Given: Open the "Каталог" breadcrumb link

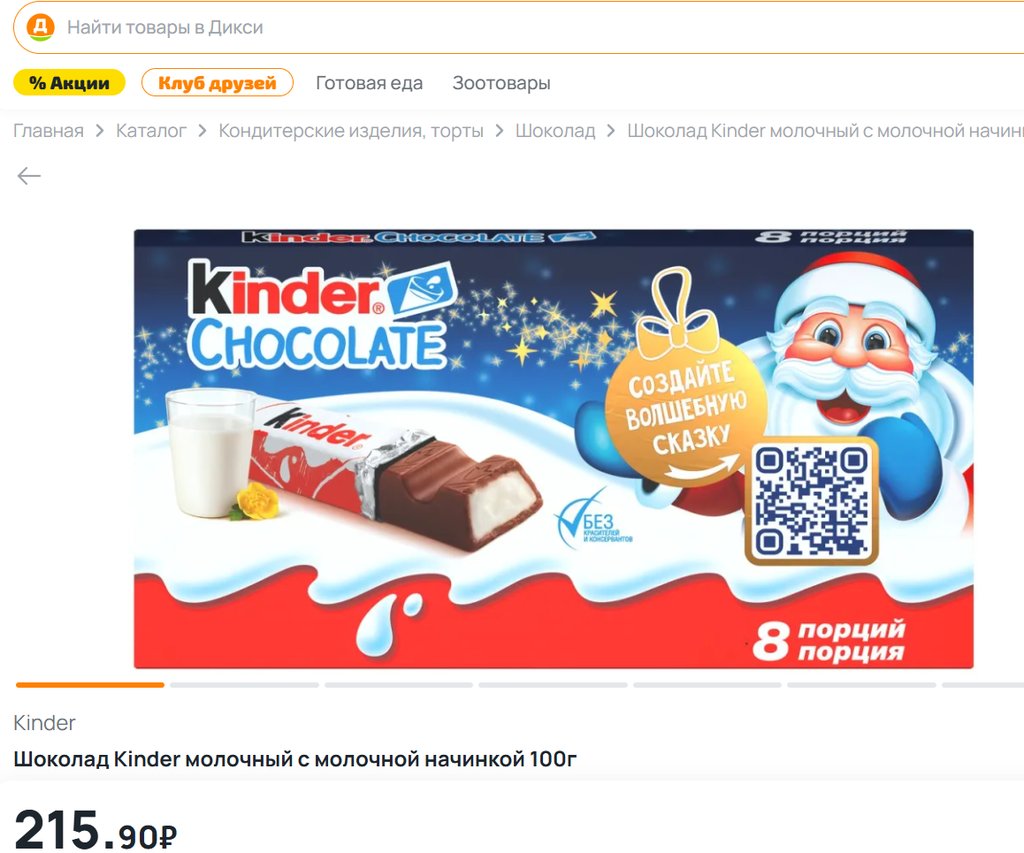Looking at the screenshot, I should (x=151, y=131).
